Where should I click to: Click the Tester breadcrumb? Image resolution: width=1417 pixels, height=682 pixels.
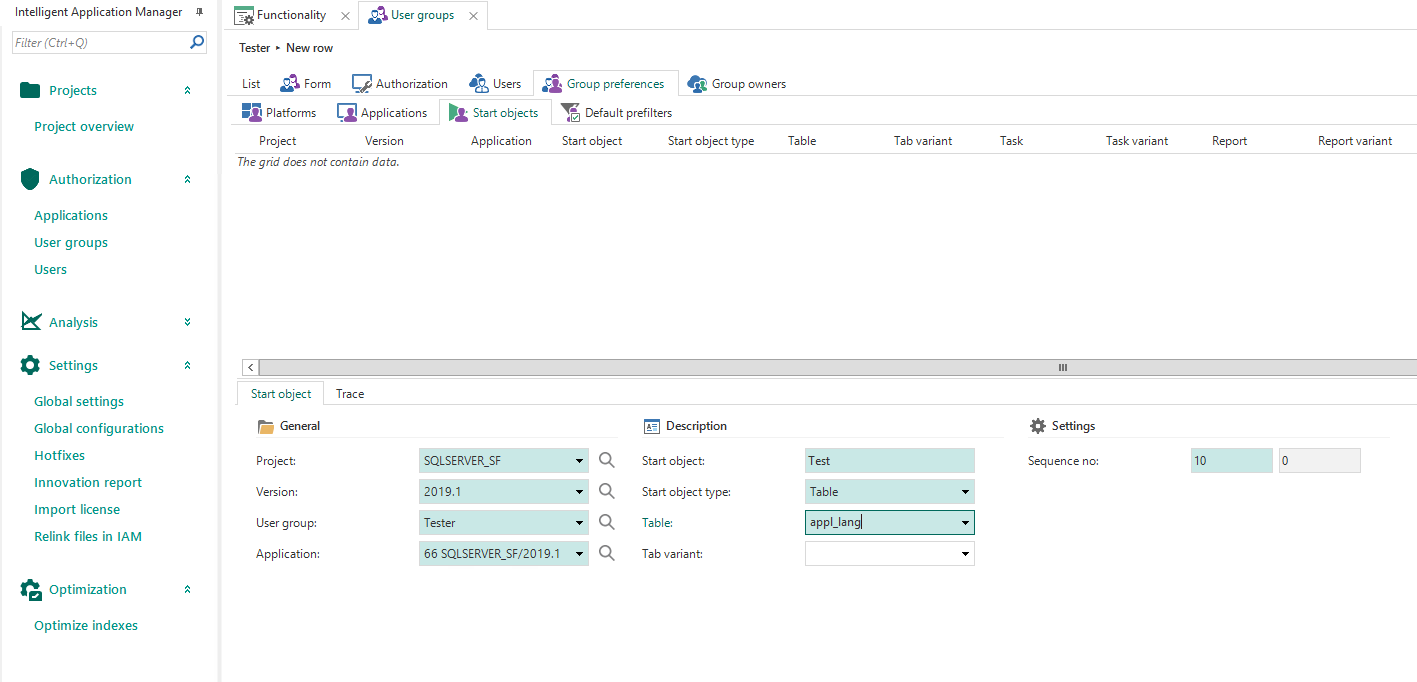coord(255,48)
